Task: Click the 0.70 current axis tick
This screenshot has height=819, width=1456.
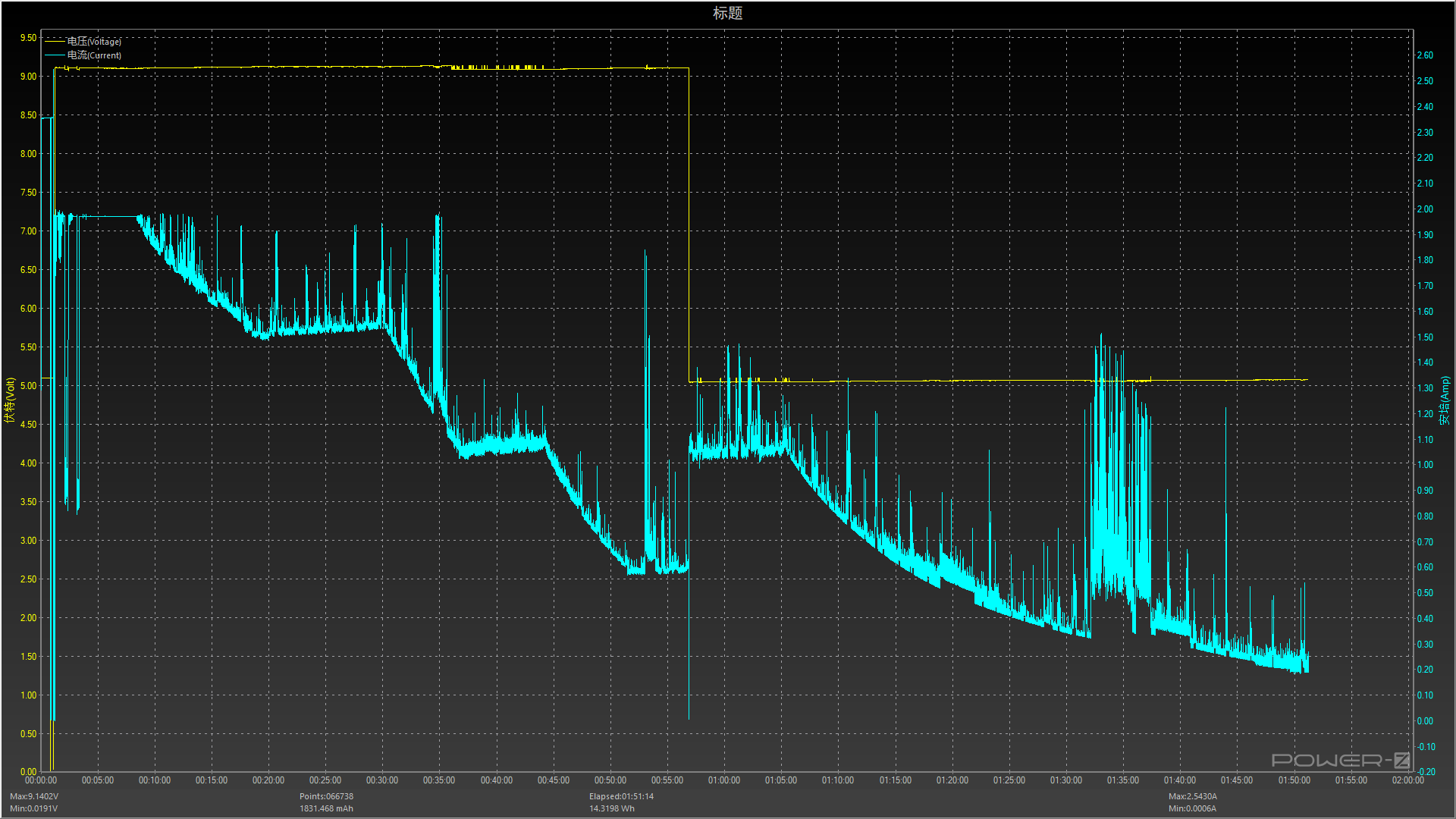Action: 1425,542
